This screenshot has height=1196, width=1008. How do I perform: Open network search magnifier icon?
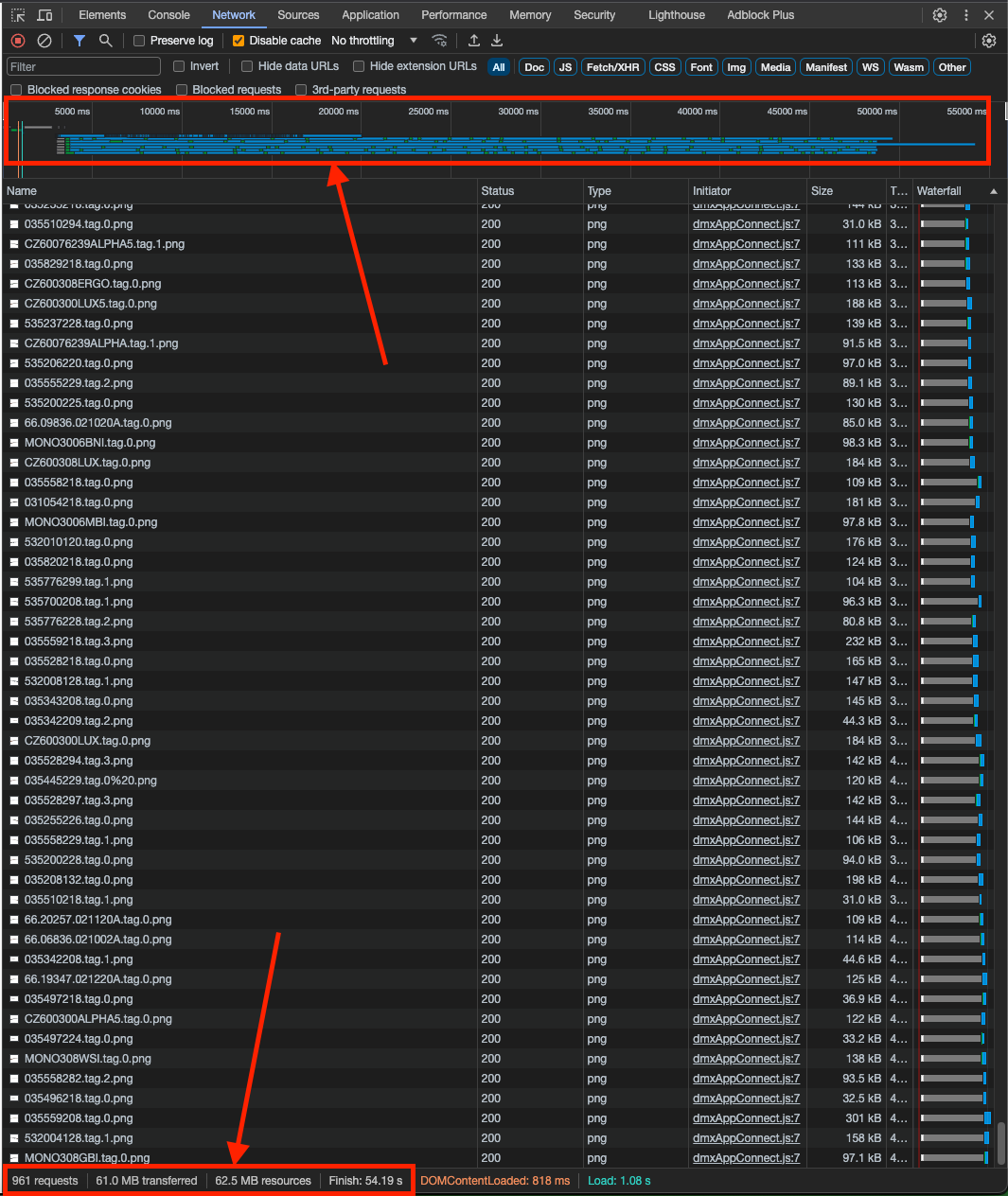pos(106,41)
